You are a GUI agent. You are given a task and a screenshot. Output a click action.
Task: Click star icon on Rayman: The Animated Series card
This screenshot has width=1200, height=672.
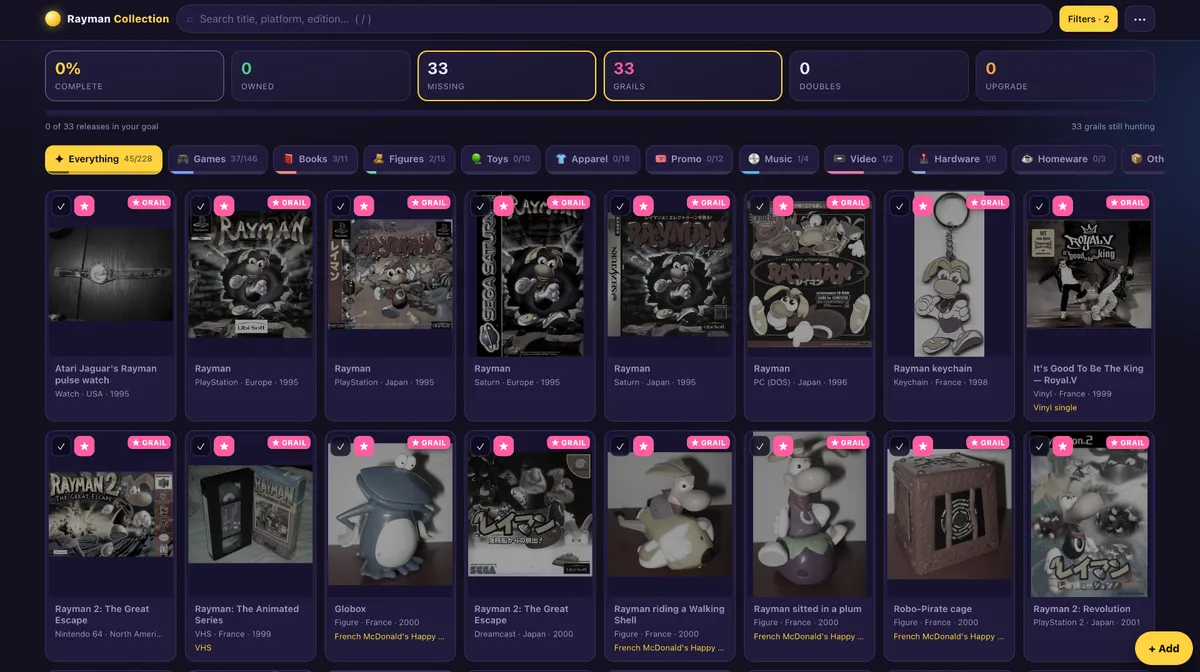coord(224,446)
